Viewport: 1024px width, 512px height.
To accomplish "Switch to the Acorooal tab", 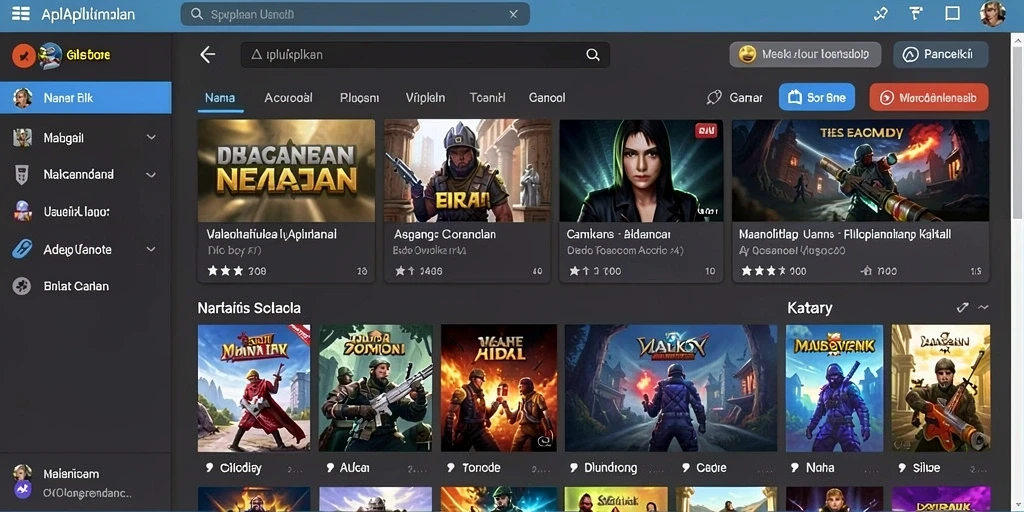I will coord(288,98).
